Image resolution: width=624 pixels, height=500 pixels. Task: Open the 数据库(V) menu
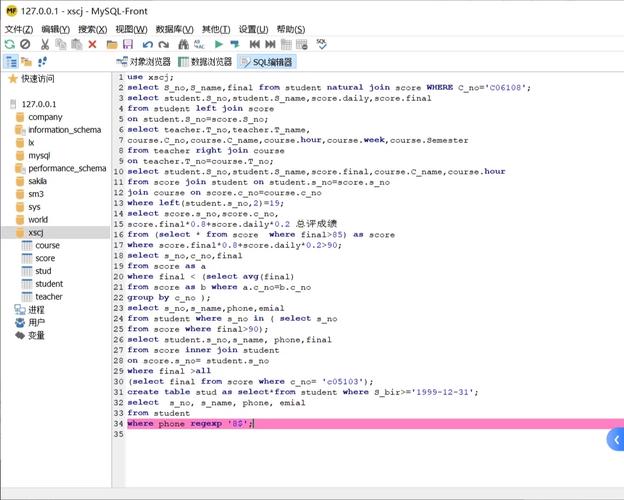click(174, 29)
